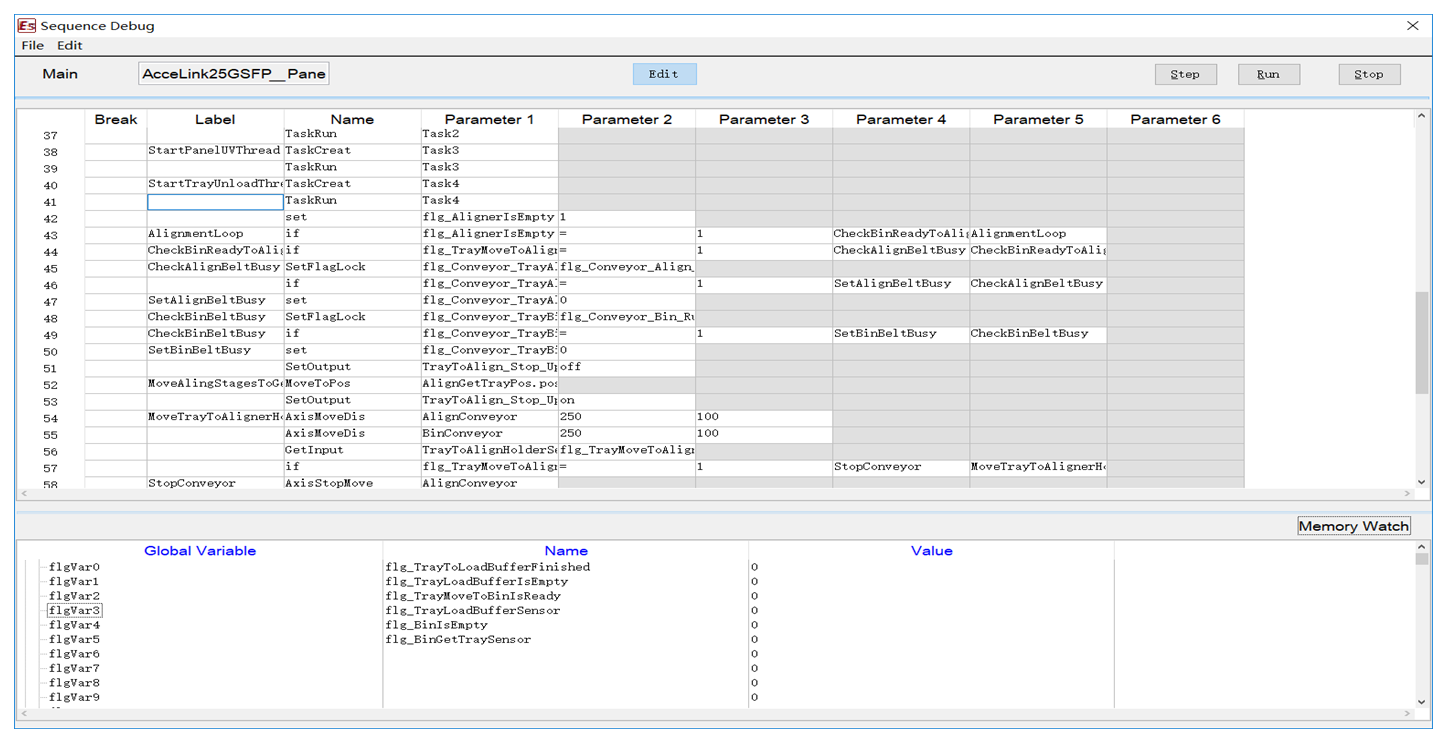
Task: Click the blue Edit button
Action: [x=664, y=74]
